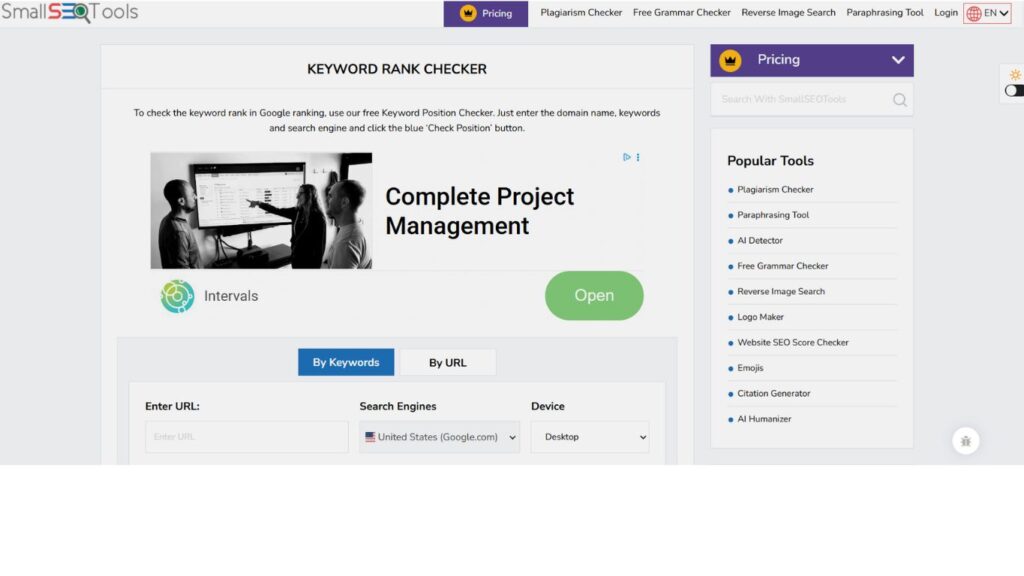
Task: Open AI Detector in Popular Tools
Action: (x=760, y=240)
